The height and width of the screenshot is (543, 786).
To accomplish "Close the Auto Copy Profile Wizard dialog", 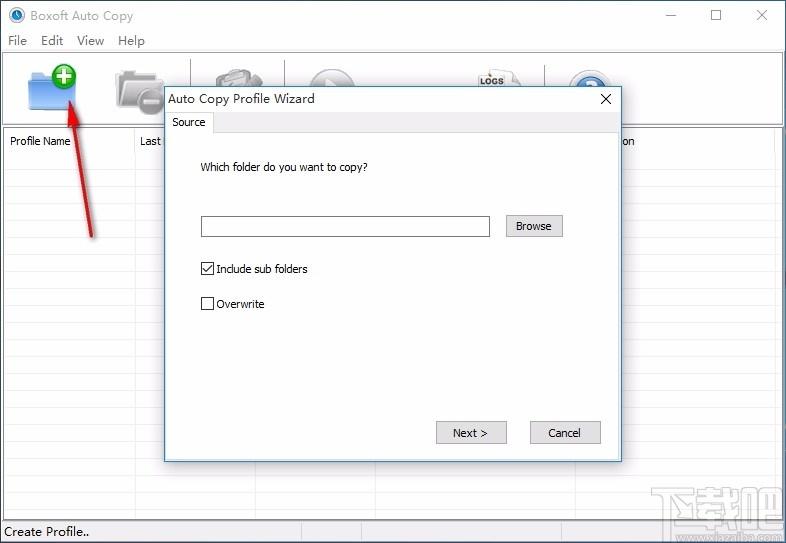I will [x=606, y=99].
